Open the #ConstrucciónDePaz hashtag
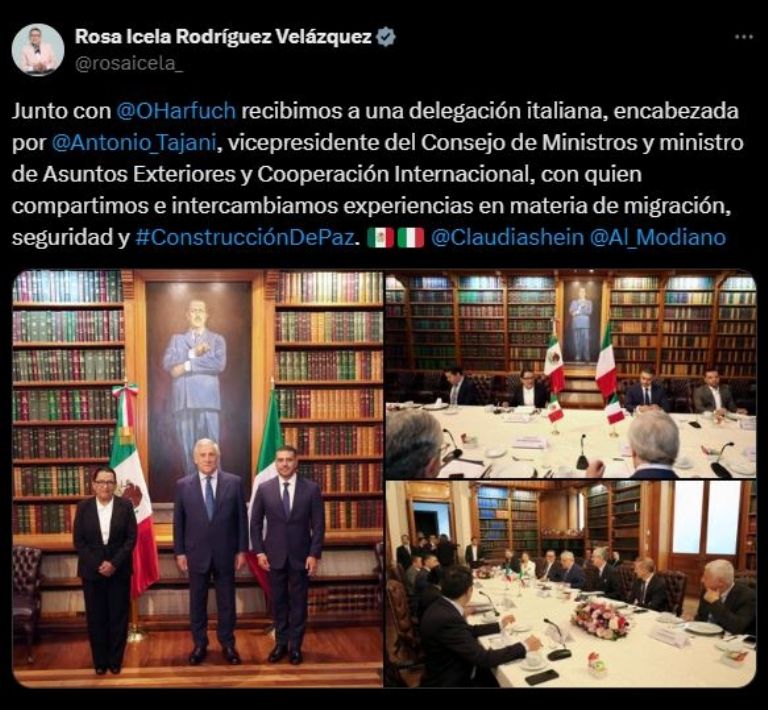 click(244, 237)
